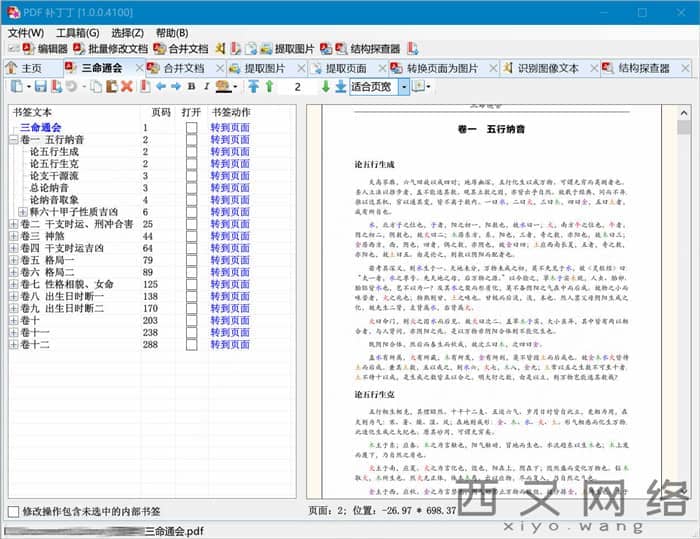Go to next page with green down arrow
Image resolution: width=700 pixels, height=539 pixels.
(x=326, y=87)
